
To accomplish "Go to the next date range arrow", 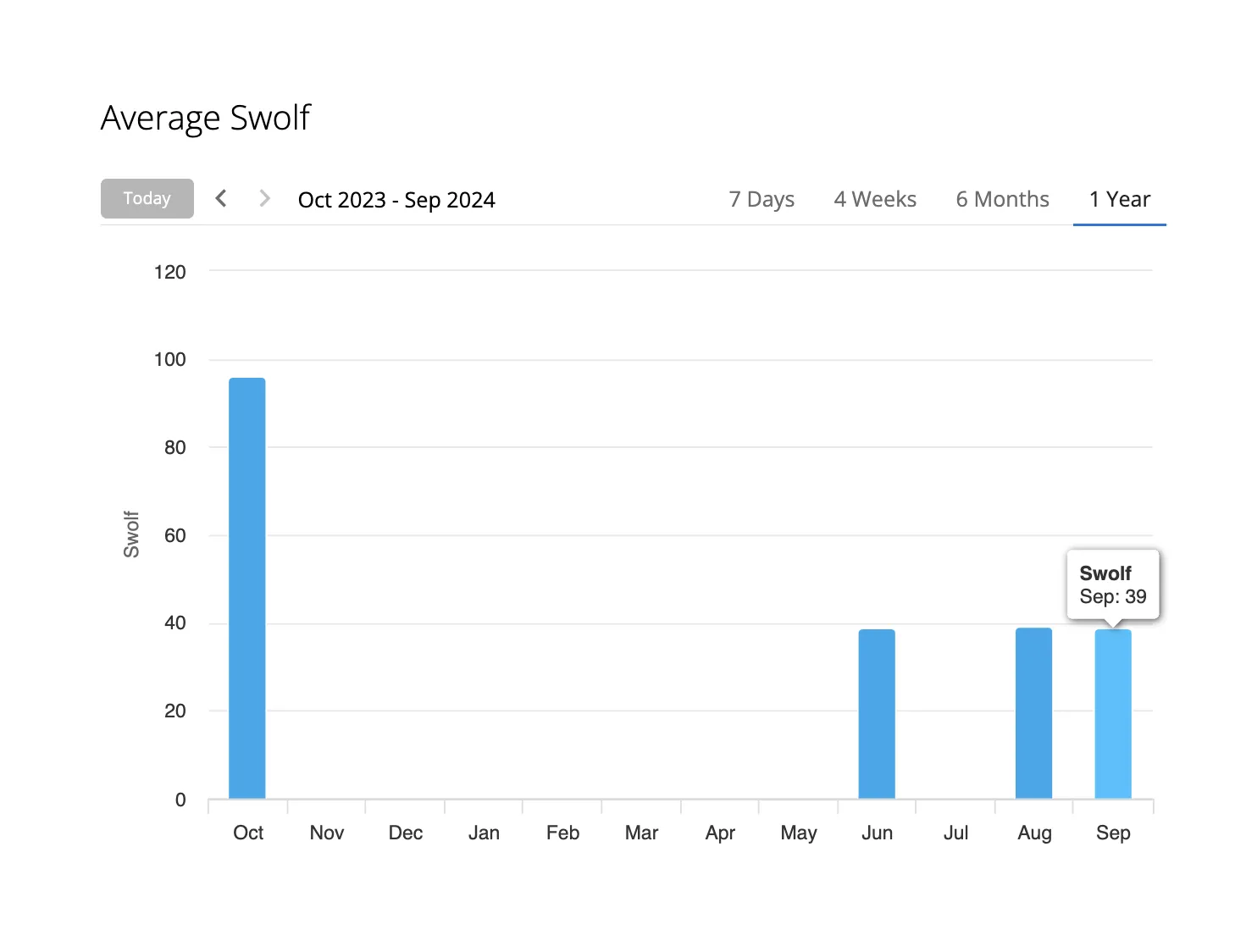I will pos(264,198).
